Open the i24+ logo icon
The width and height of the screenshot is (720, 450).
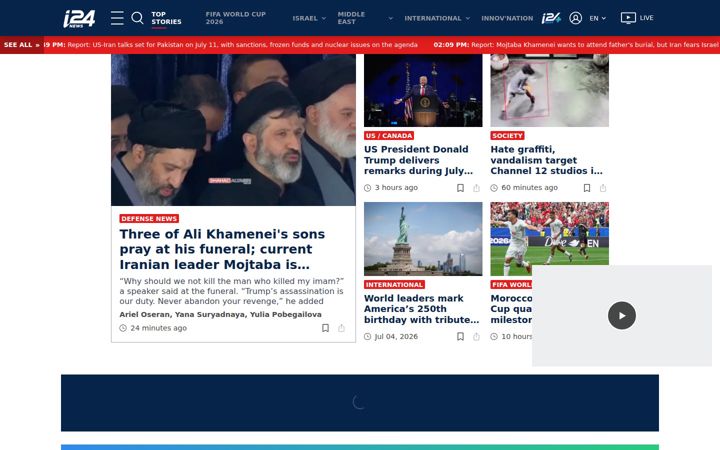(x=551, y=18)
